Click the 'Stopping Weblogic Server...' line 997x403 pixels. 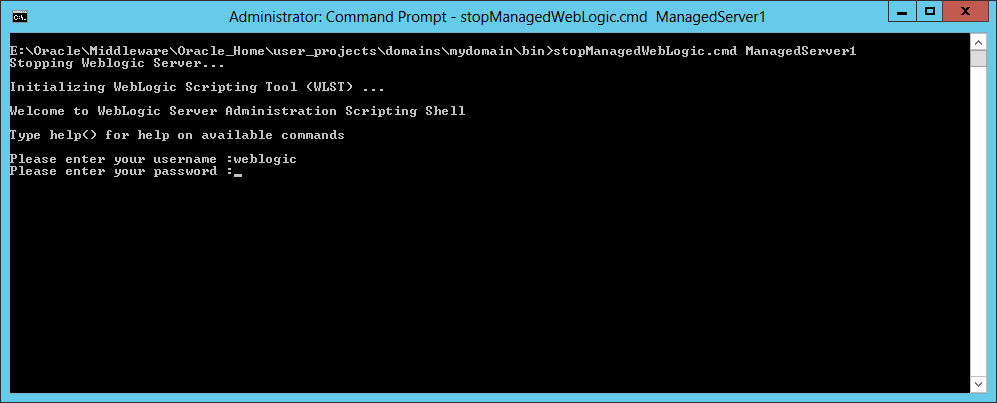tap(117, 62)
